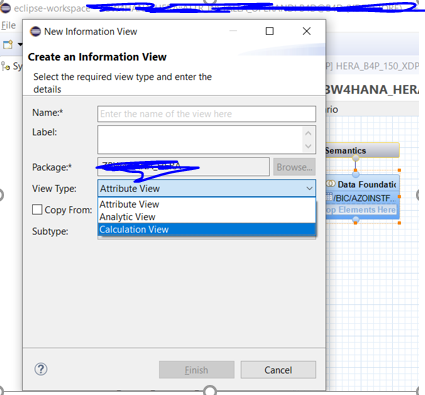425x395 pixels.
Task: Select Attribute View from the dropdown list
Action: pos(206,204)
